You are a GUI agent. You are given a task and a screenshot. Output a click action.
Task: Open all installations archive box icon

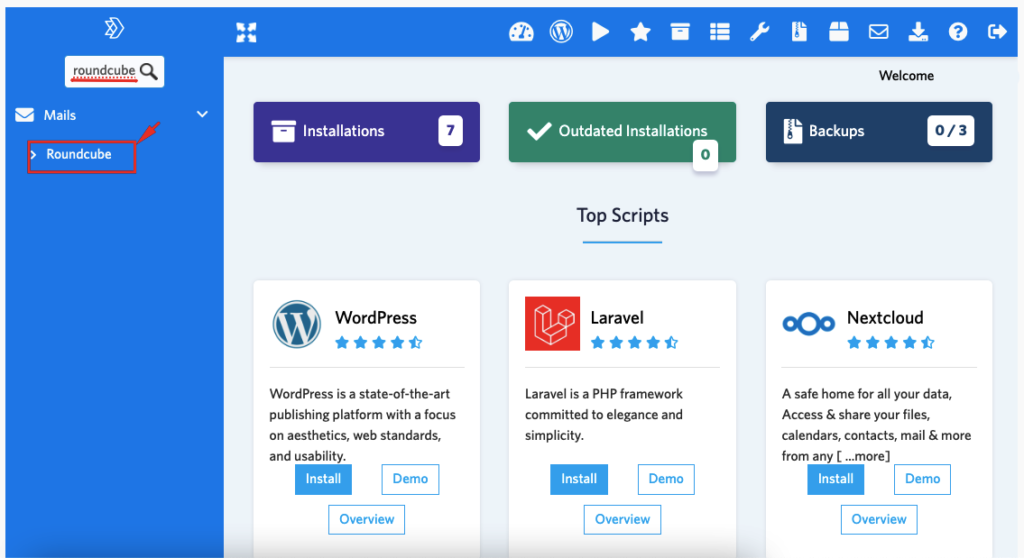pyautogui.click(x=680, y=31)
